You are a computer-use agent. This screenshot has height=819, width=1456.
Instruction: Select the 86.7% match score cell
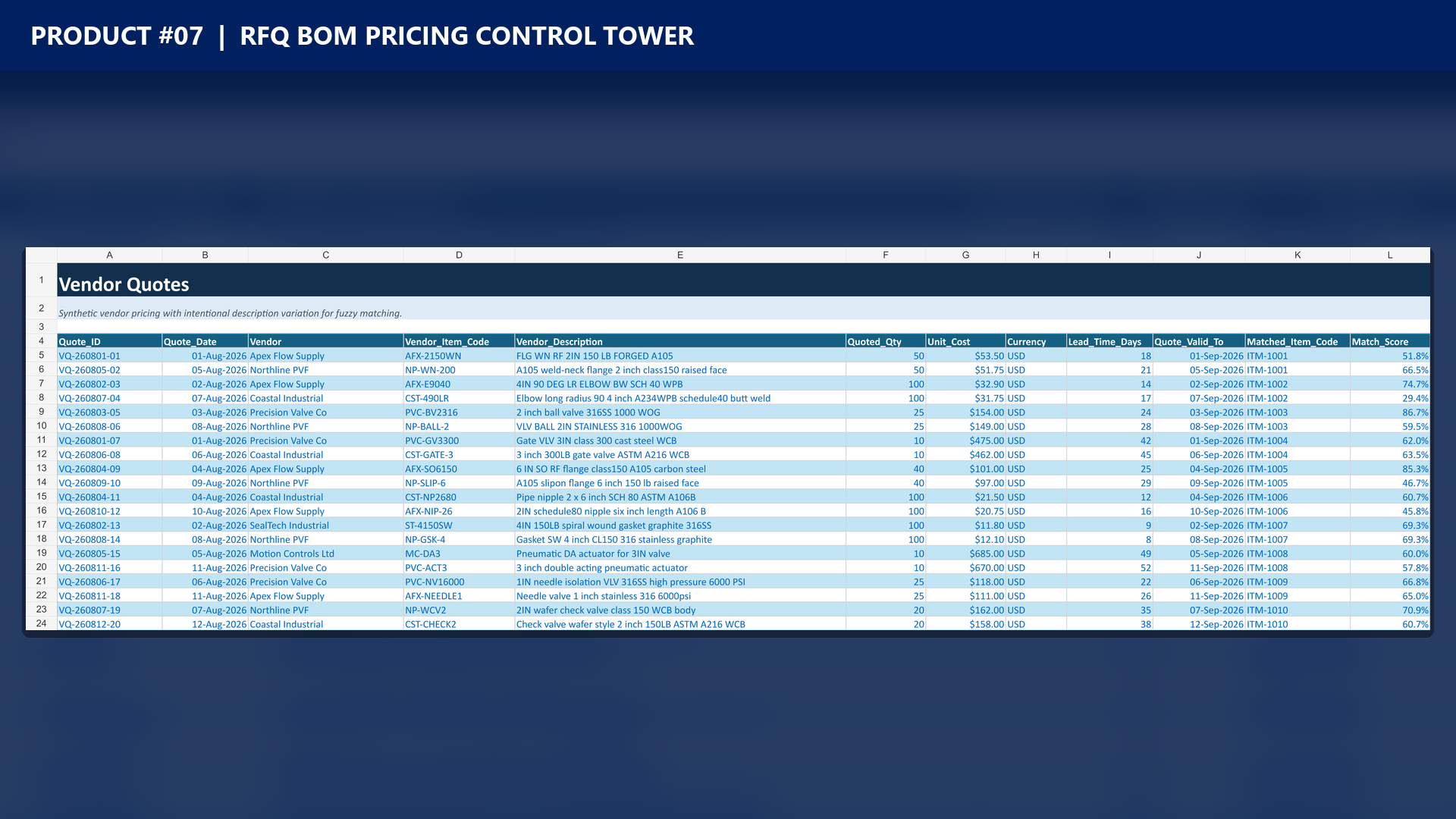1389,413
